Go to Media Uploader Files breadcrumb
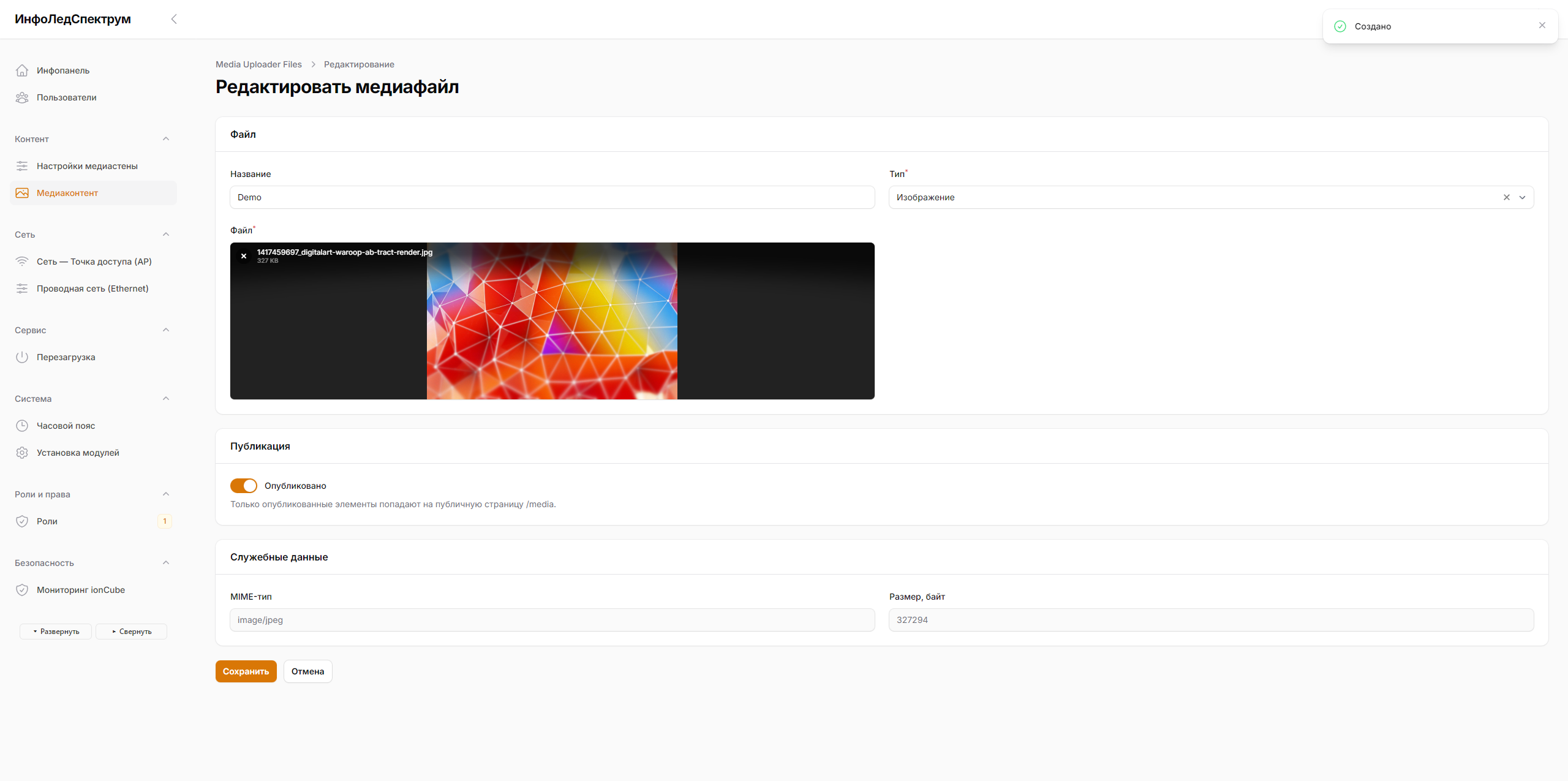Image resolution: width=1568 pixels, height=781 pixels. click(258, 64)
